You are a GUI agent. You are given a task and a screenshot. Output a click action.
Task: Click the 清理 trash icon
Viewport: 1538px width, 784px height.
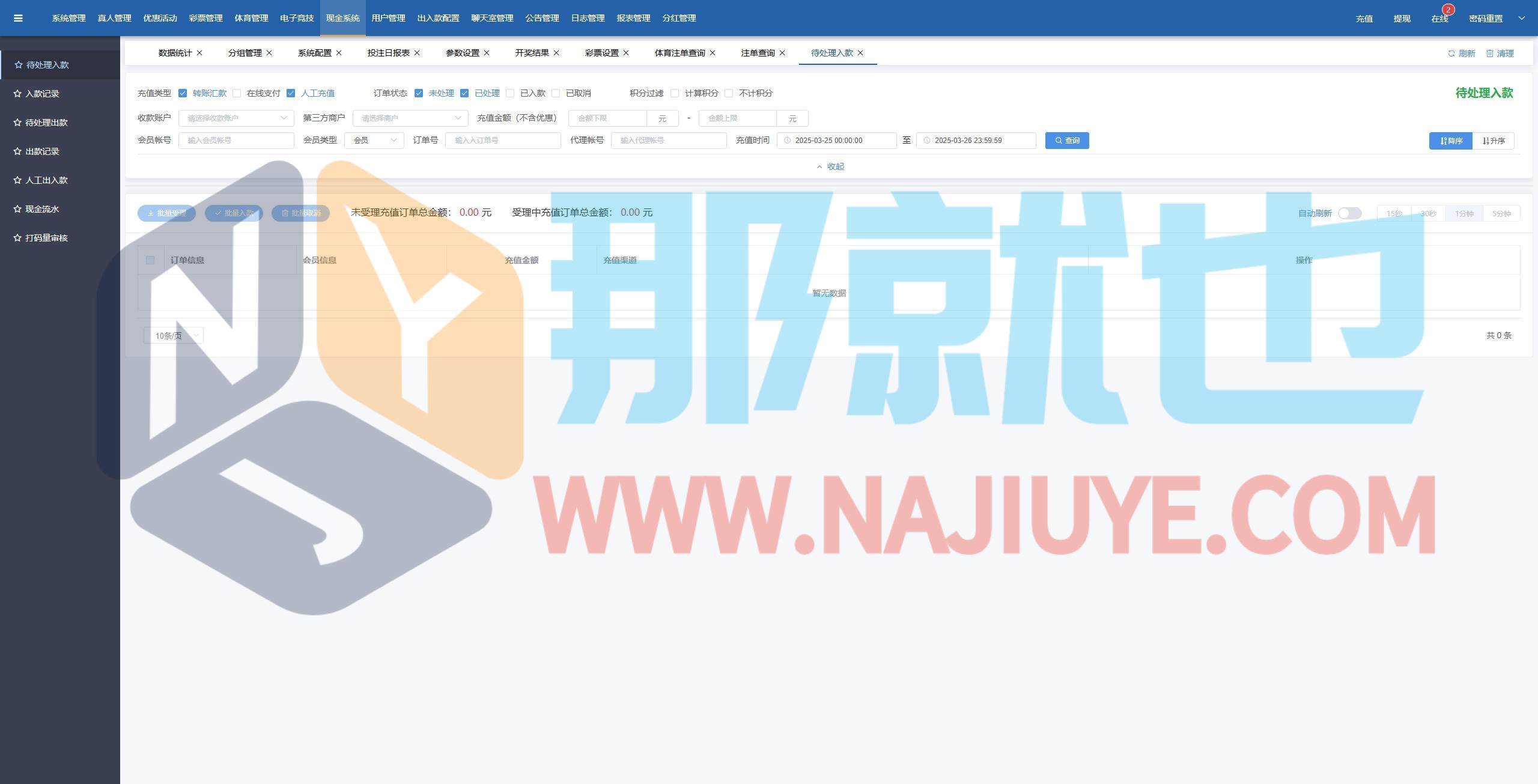click(x=1490, y=53)
